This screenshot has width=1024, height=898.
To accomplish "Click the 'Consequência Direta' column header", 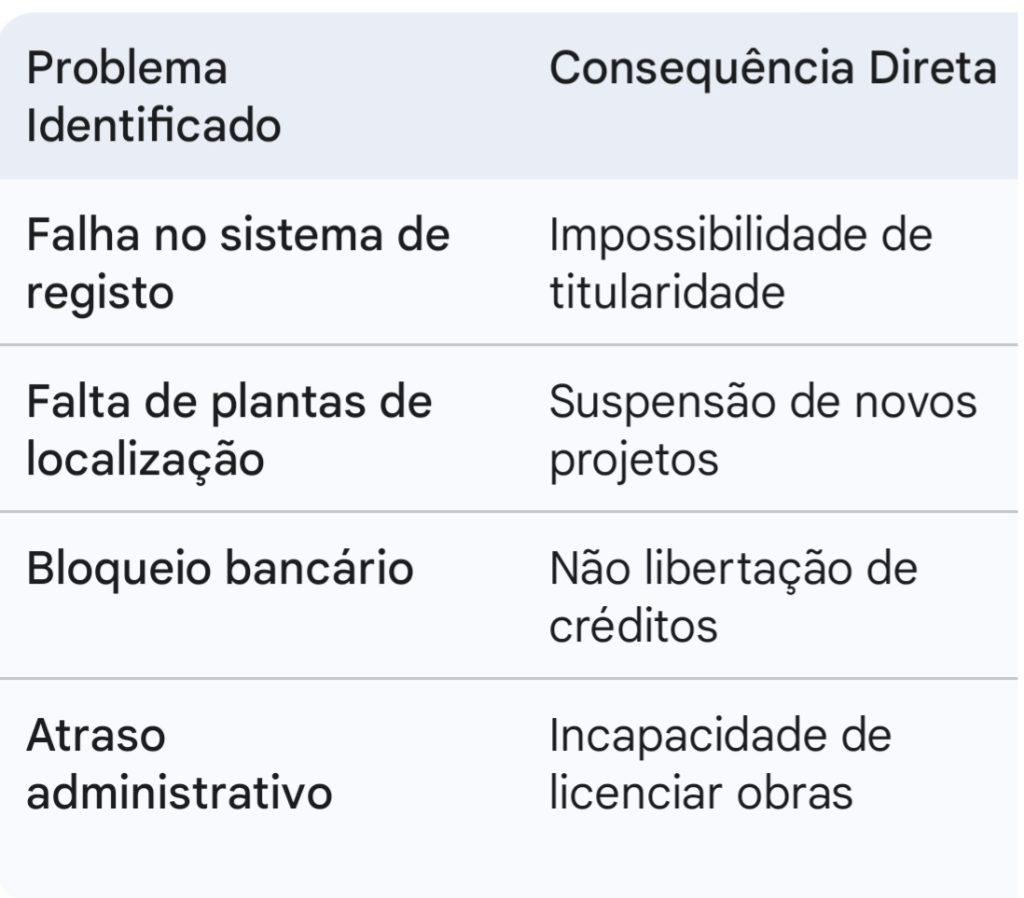I will point(773,68).
